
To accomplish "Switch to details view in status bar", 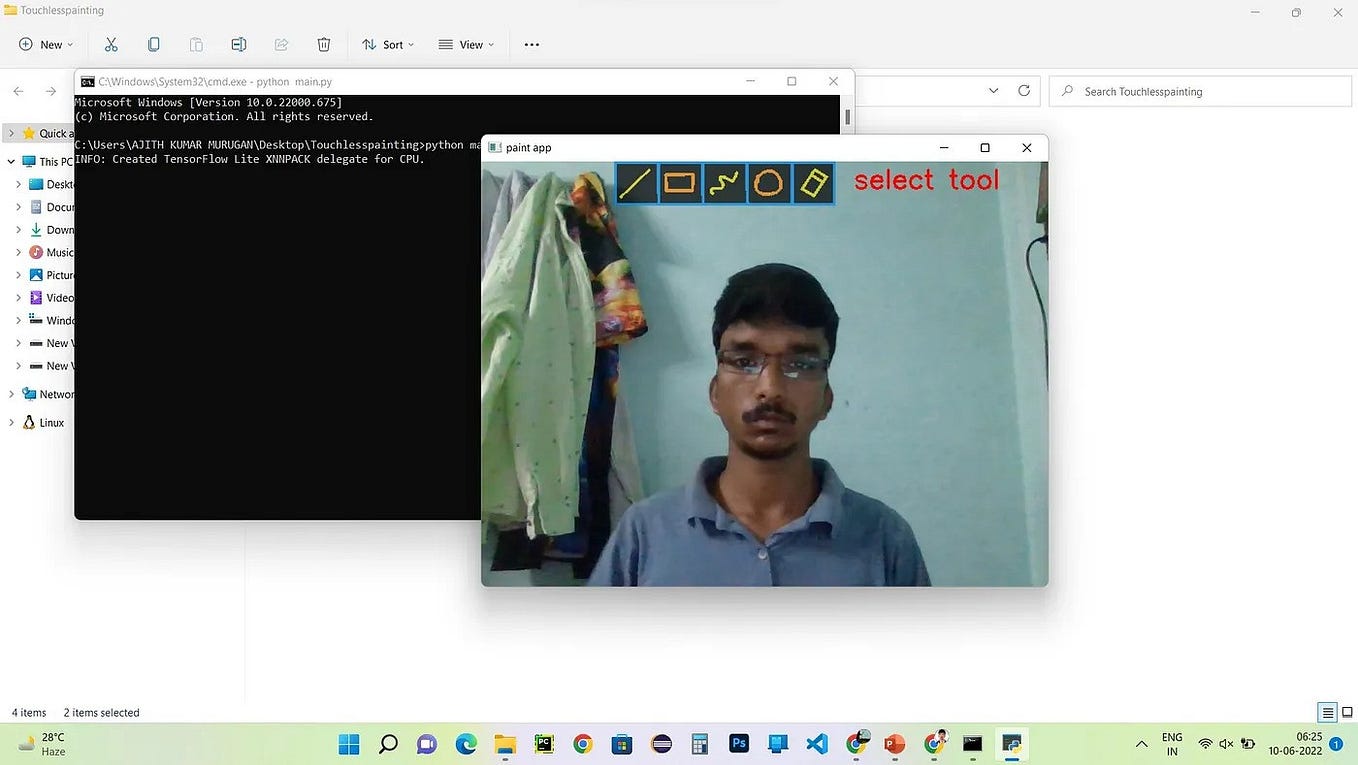I will 1326,712.
